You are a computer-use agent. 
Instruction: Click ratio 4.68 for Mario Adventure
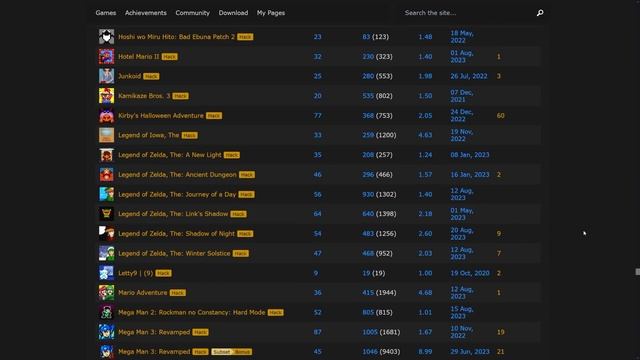point(425,293)
